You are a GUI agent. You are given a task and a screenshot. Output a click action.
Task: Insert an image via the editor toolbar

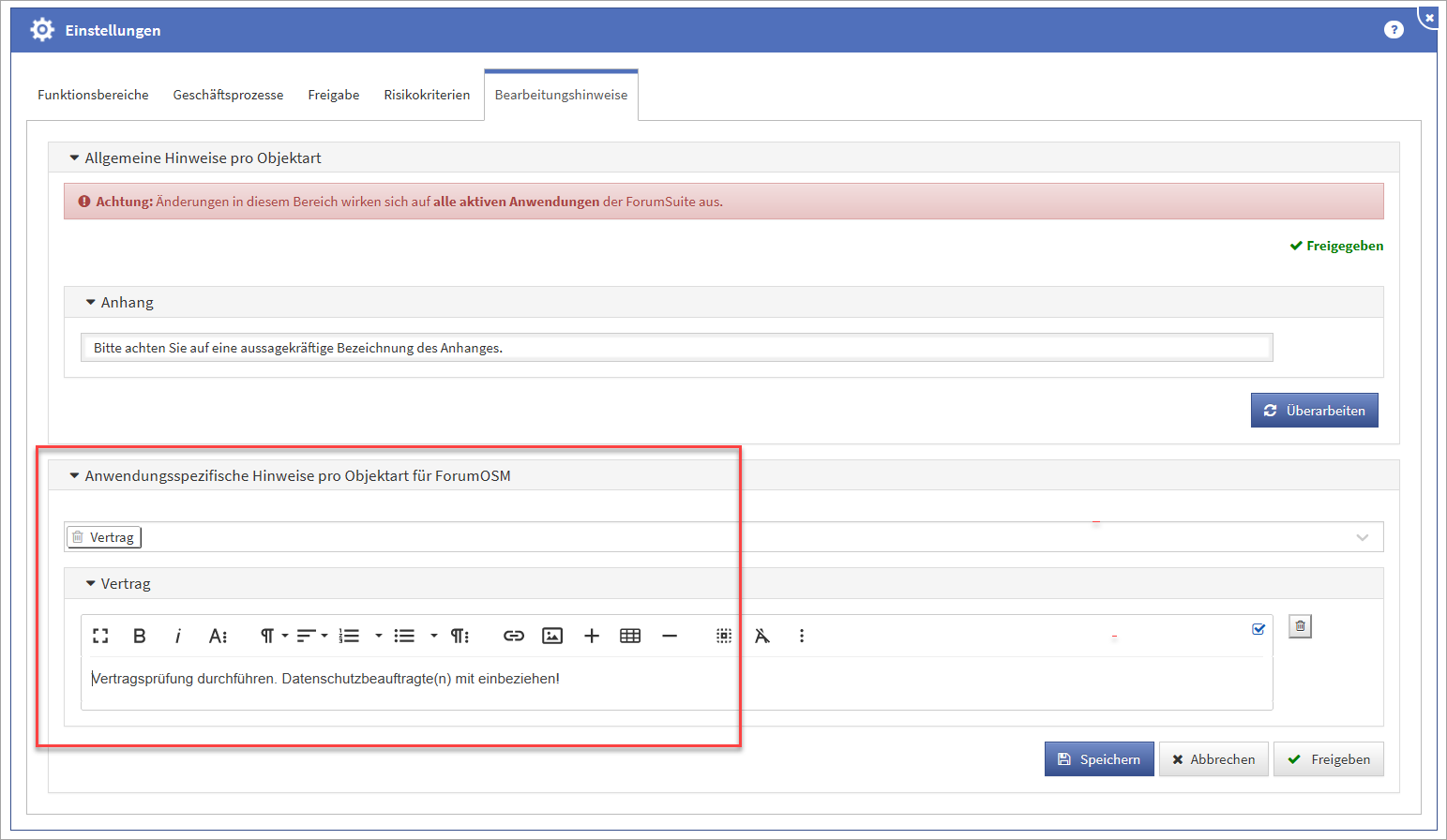552,636
